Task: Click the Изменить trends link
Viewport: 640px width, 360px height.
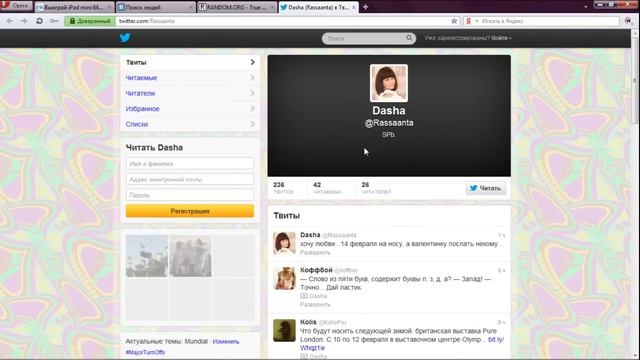Action: tap(226, 342)
